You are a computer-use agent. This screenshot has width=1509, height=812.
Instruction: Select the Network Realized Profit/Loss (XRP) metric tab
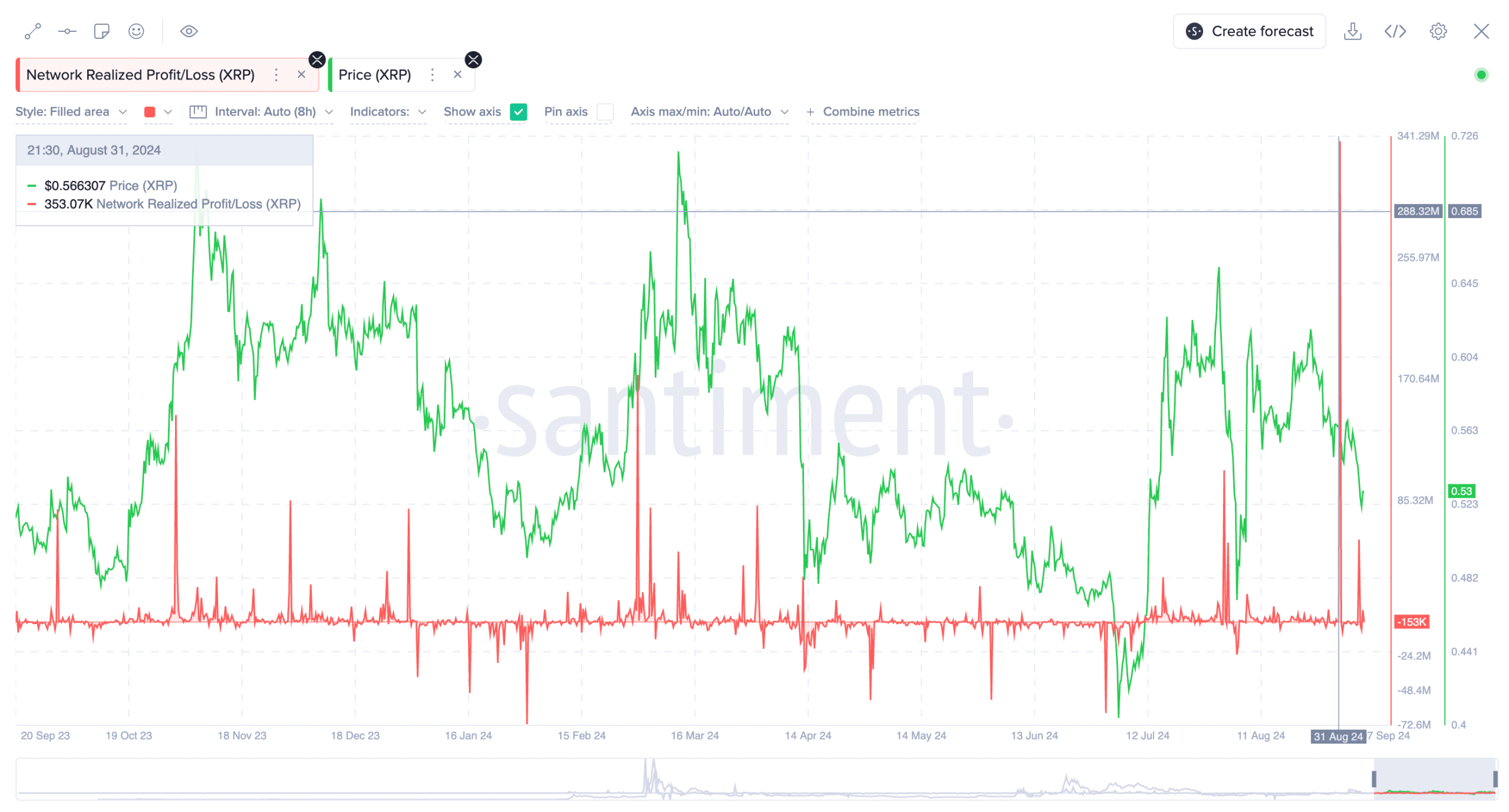(x=140, y=75)
